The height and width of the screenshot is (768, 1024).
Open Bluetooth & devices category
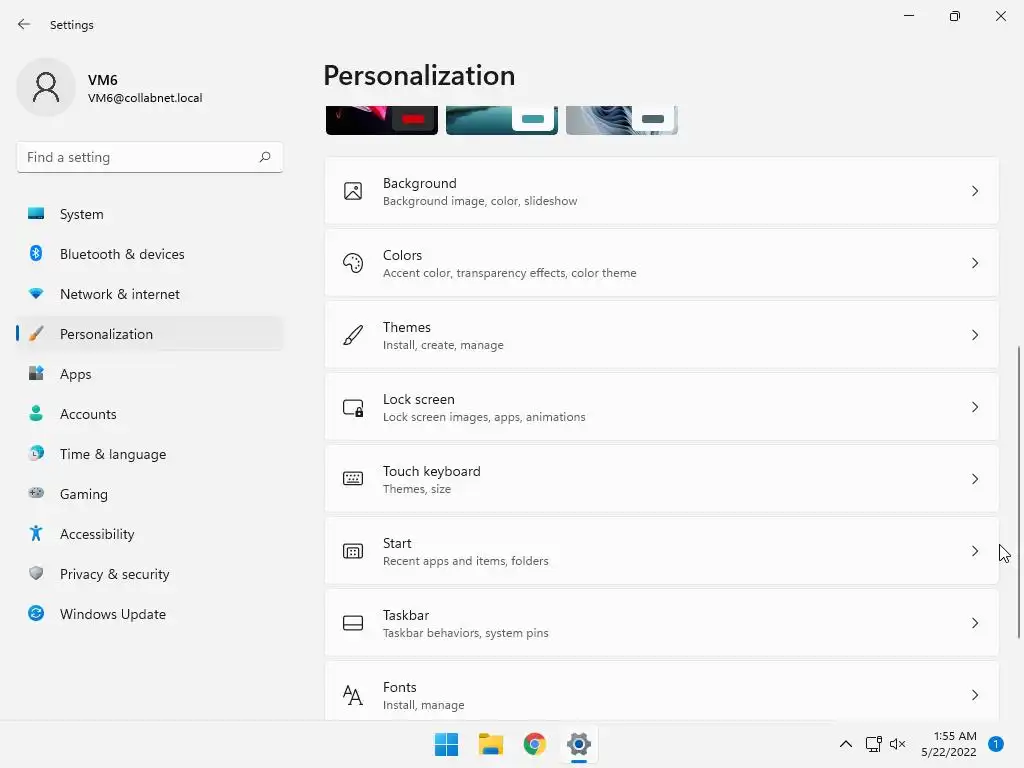click(150, 253)
